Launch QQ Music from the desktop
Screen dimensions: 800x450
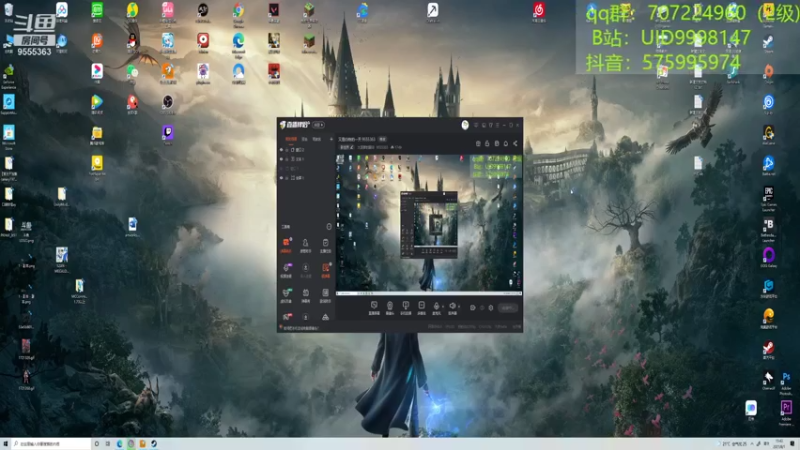(x=133, y=9)
